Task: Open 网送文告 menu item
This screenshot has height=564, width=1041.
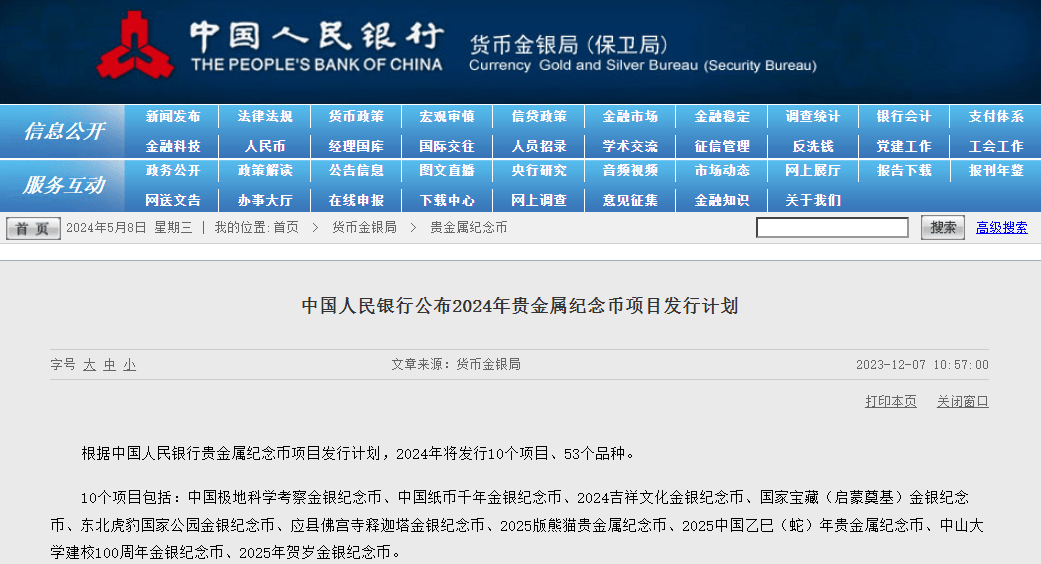Action: coord(173,200)
